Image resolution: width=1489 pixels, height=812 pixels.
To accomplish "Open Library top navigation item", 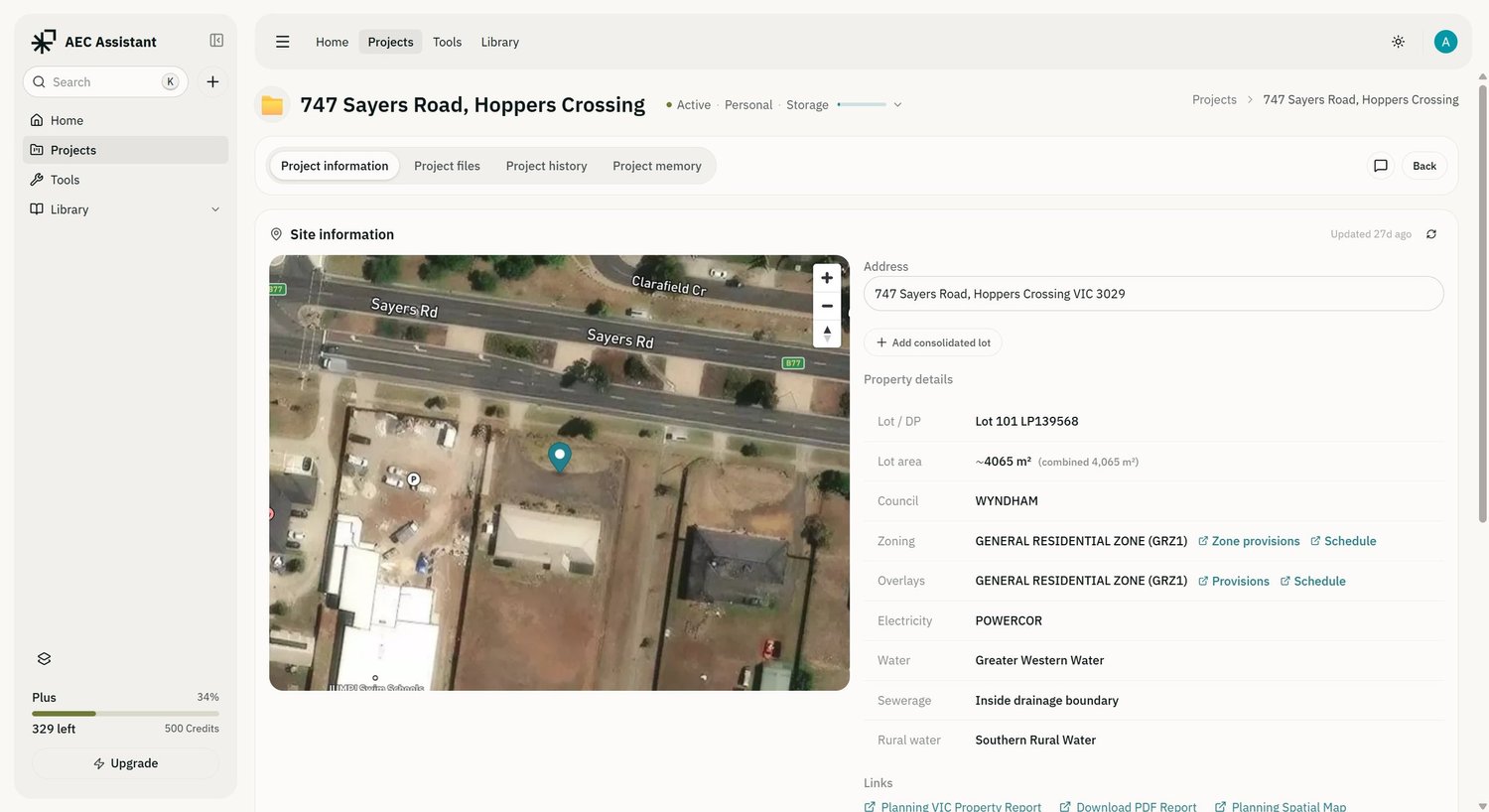I will [499, 42].
